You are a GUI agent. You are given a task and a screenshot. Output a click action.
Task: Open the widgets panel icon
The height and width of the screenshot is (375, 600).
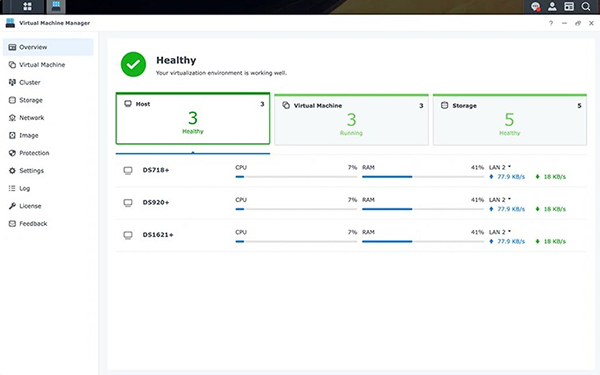pos(569,7)
